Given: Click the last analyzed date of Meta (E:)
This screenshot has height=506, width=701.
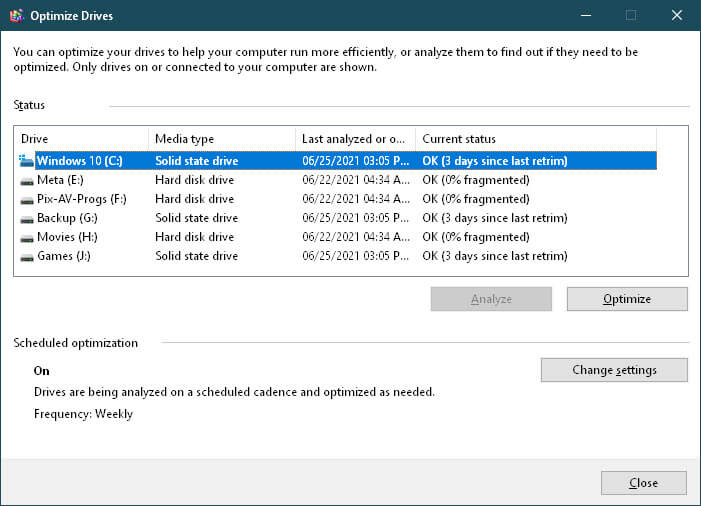Looking at the screenshot, I should click(356, 180).
